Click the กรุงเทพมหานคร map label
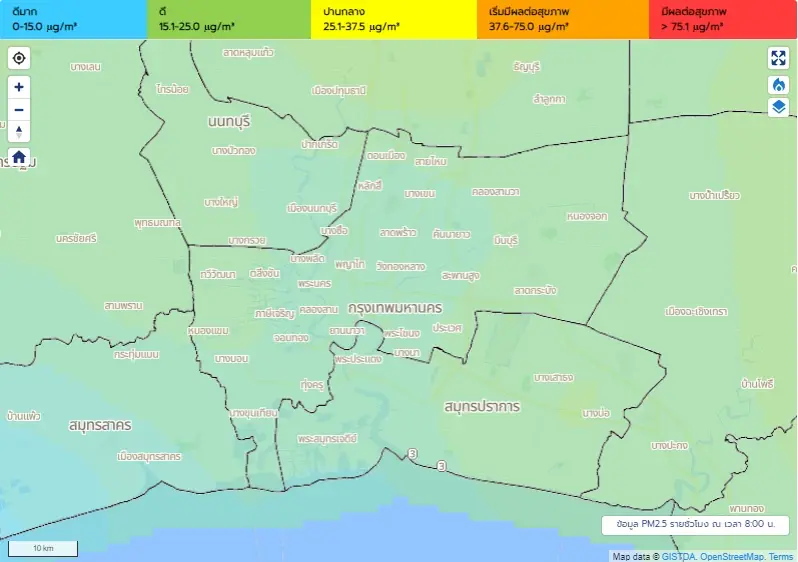 click(395, 308)
